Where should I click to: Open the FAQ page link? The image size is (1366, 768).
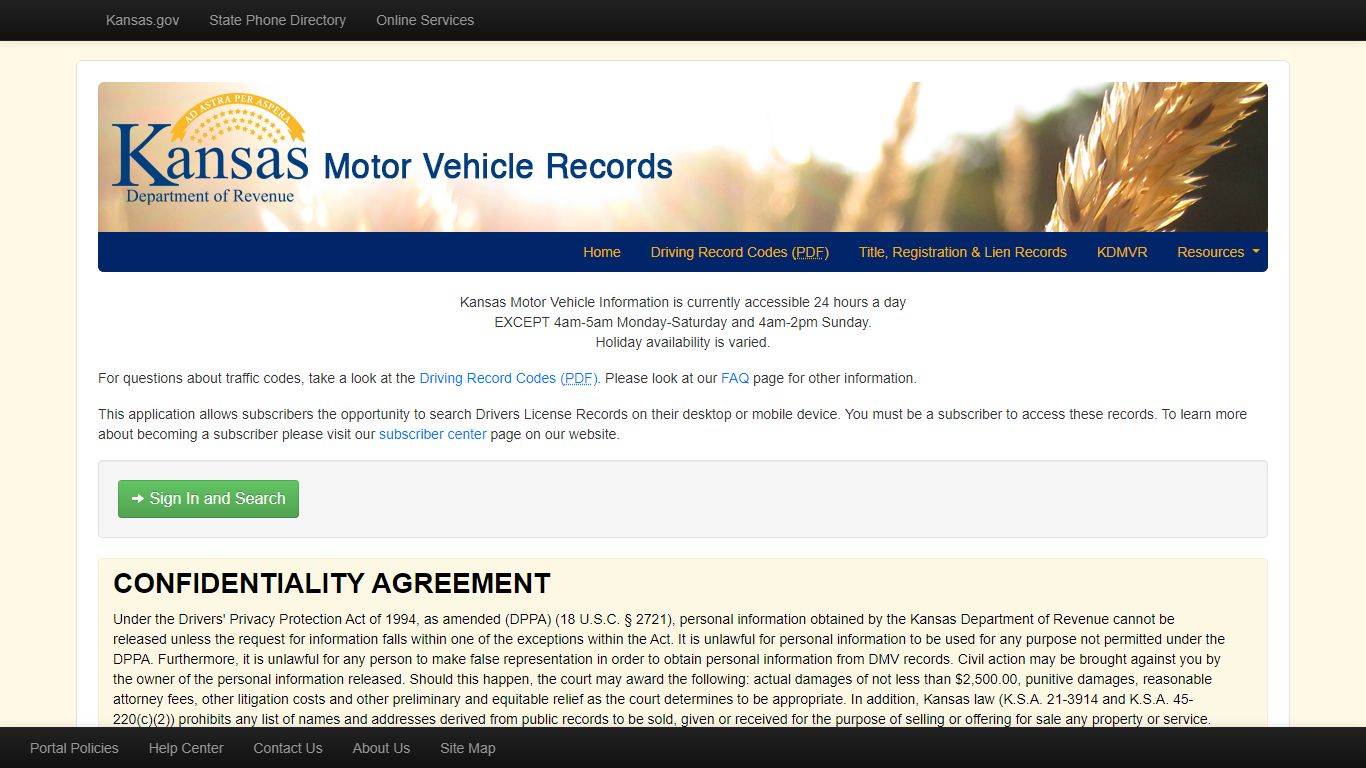coord(735,378)
